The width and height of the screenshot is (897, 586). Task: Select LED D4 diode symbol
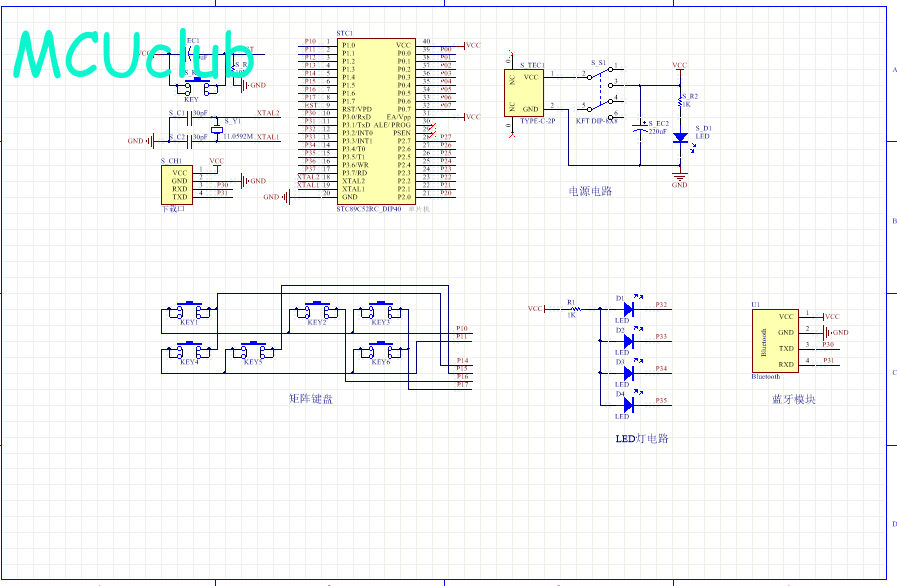[x=628, y=405]
